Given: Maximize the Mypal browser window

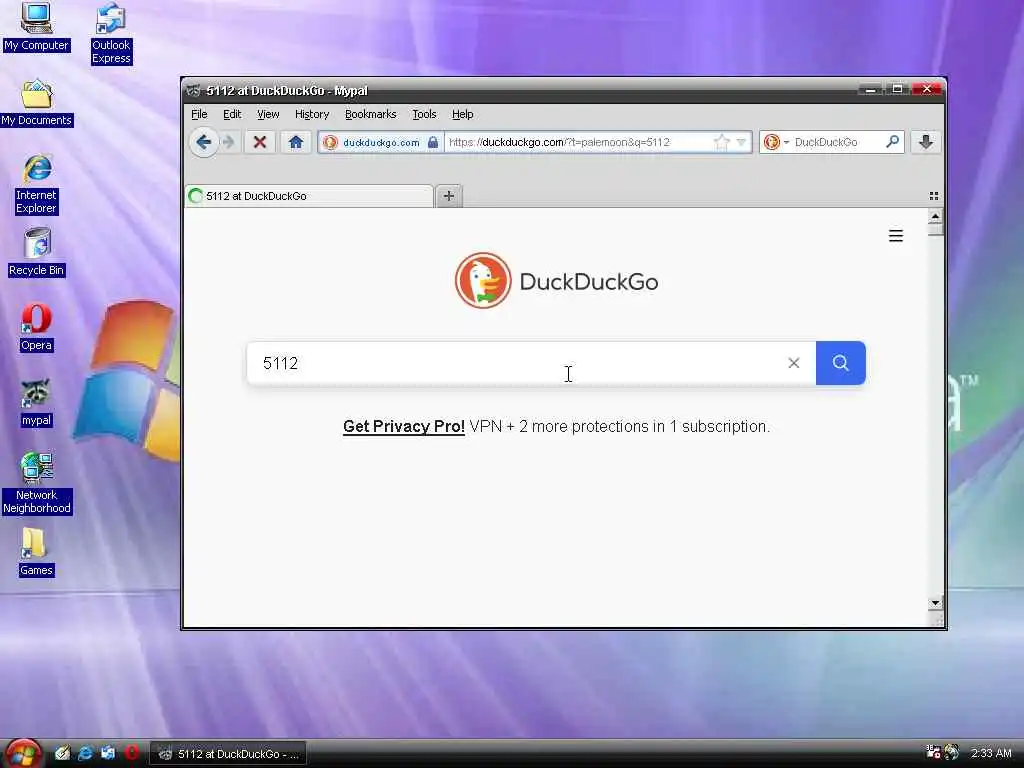Looking at the screenshot, I should pos(898,89).
